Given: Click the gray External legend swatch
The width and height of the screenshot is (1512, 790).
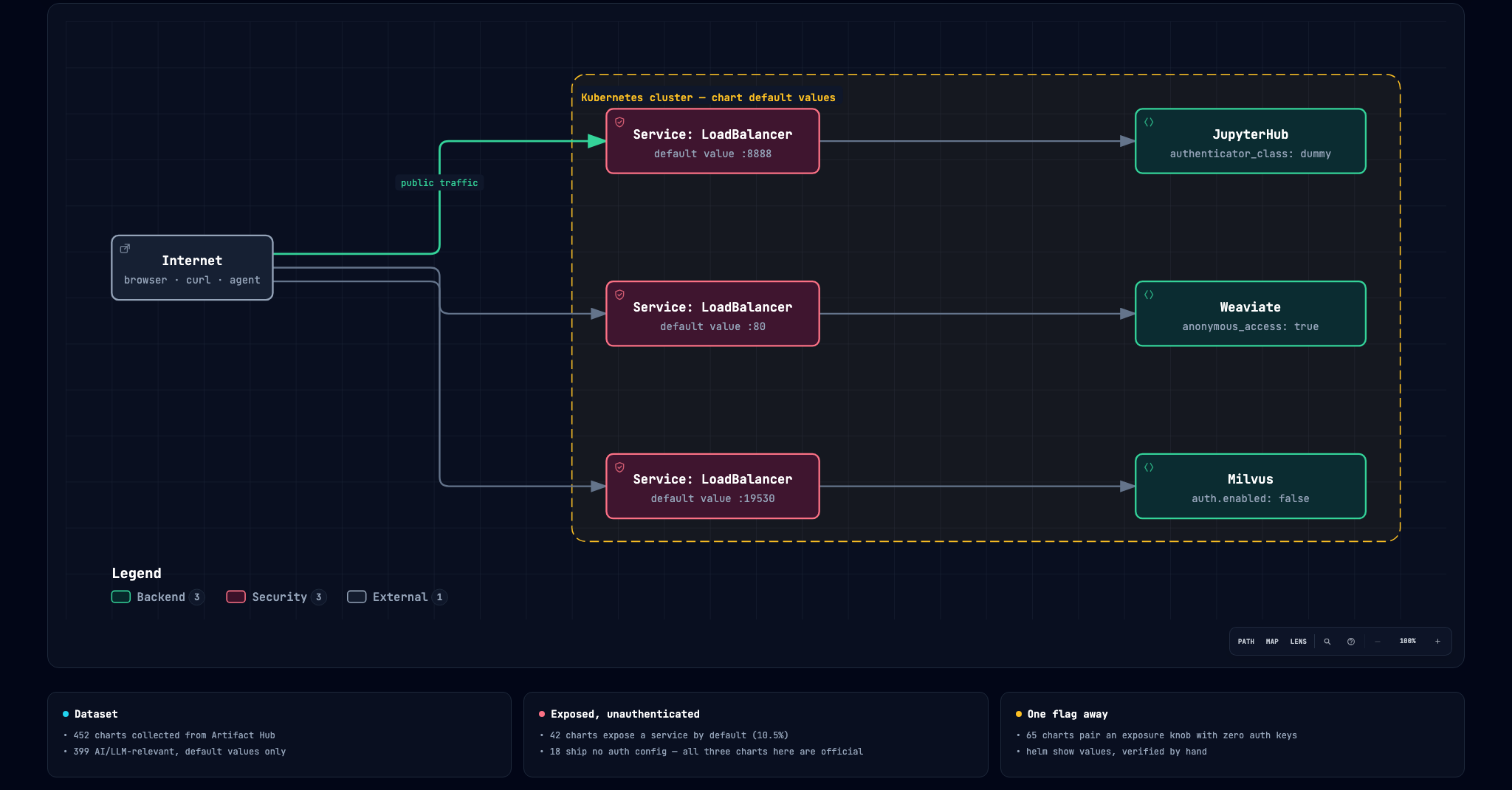Looking at the screenshot, I should (357, 597).
